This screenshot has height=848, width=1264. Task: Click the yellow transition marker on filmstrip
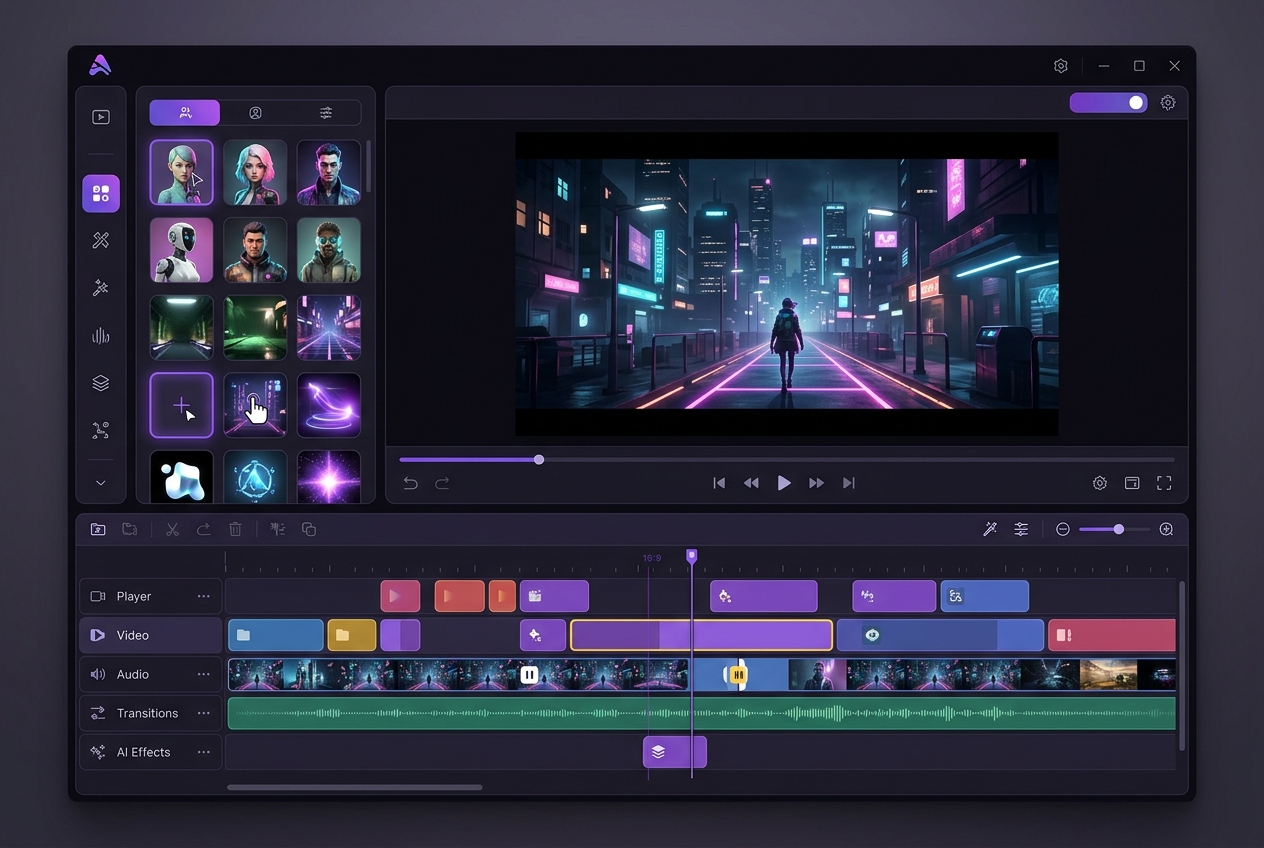(738, 675)
